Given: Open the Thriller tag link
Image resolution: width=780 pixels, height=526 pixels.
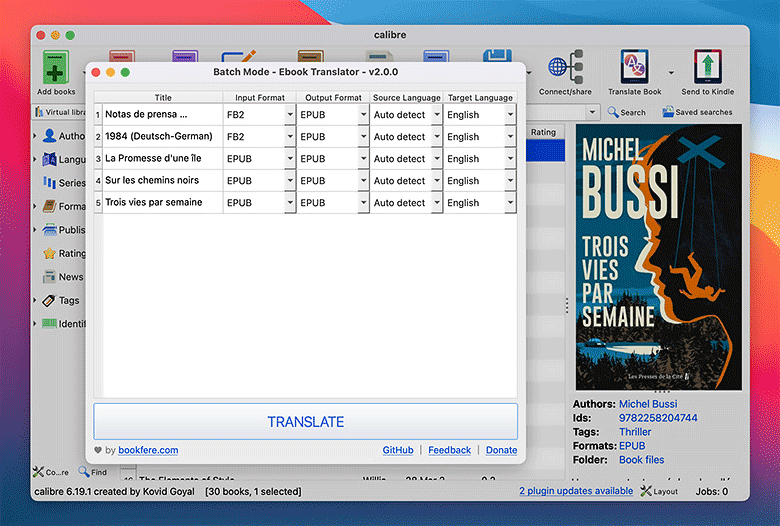Looking at the screenshot, I should tap(635, 431).
